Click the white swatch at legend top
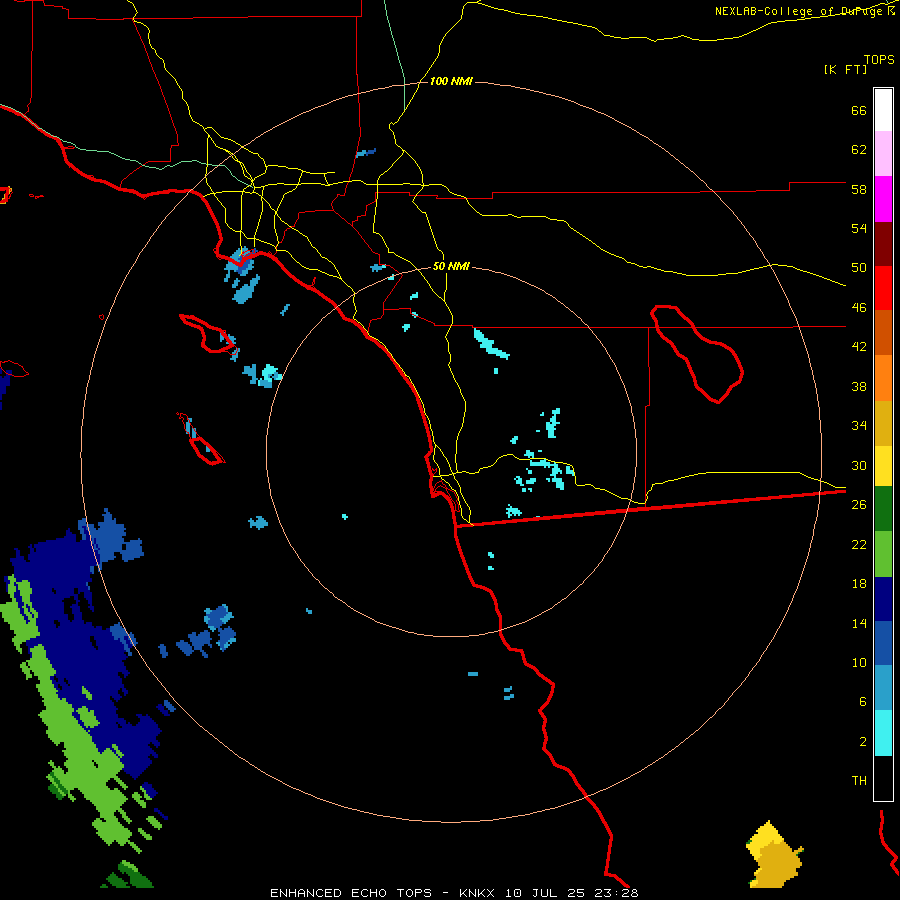This screenshot has height=900, width=900. pos(883,110)
